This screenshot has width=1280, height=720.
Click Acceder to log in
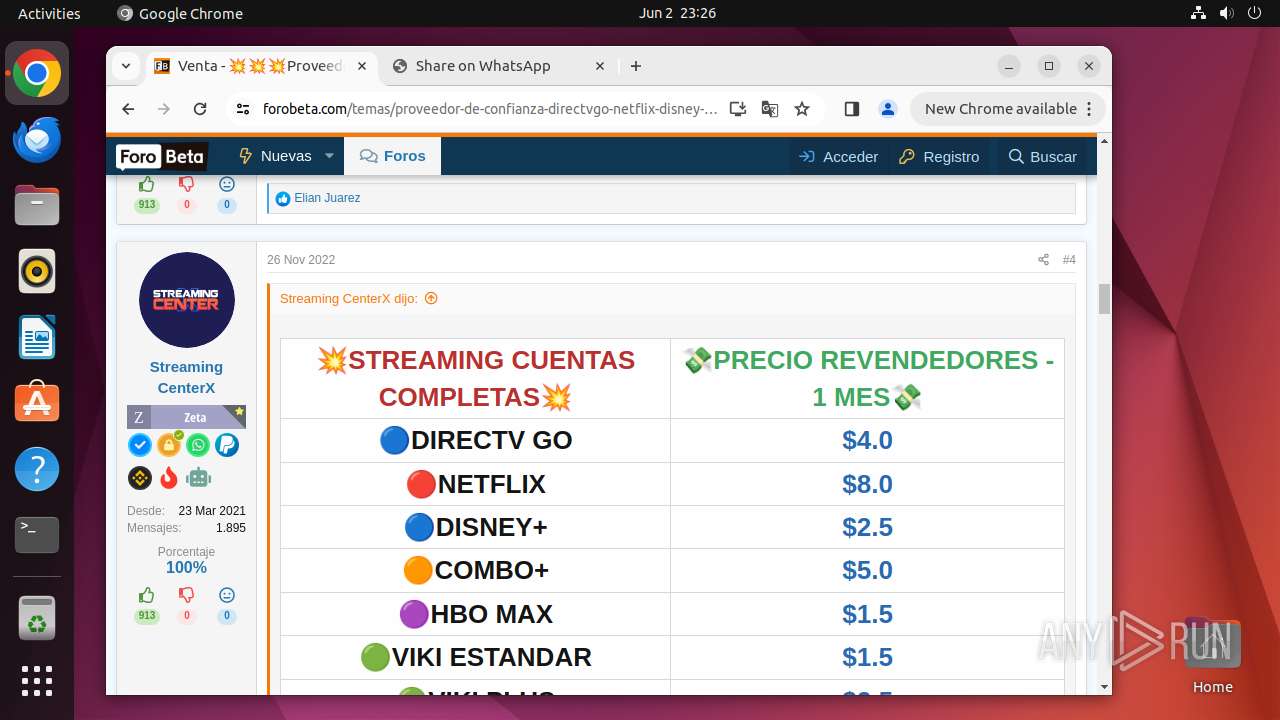point(838,156)
